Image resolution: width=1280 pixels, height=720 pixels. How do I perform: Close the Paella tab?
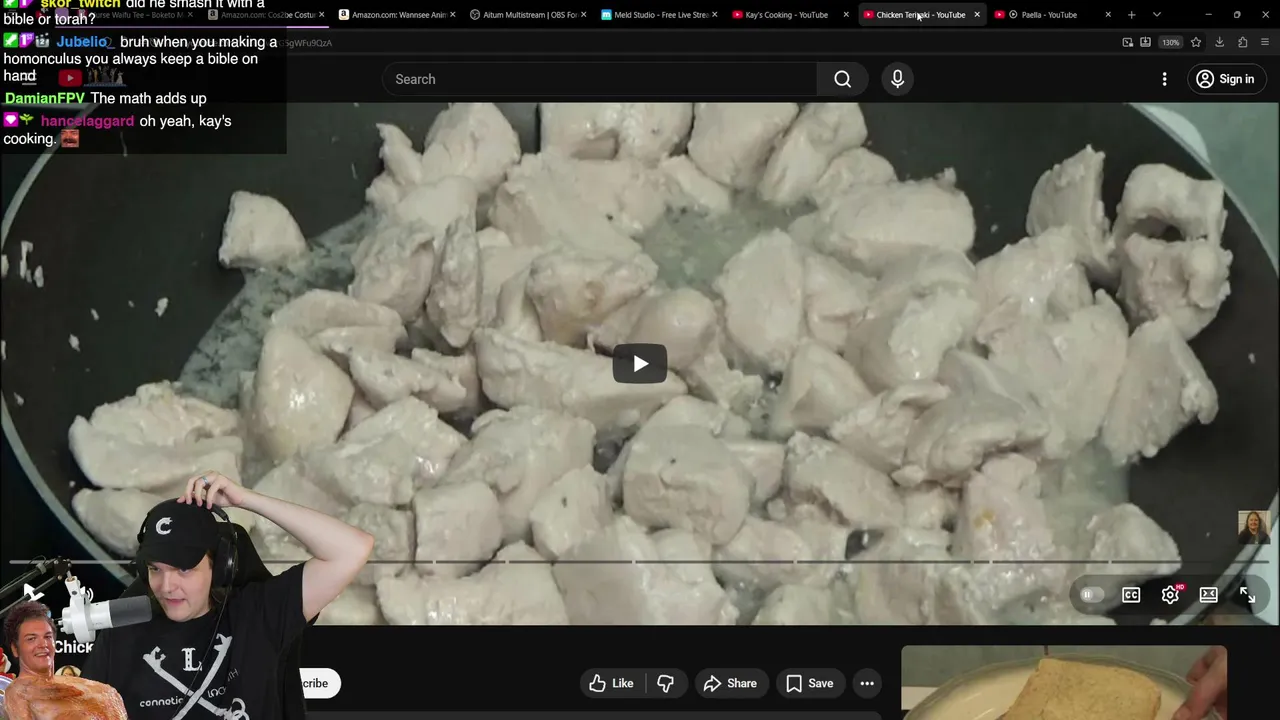point(1108,15)
